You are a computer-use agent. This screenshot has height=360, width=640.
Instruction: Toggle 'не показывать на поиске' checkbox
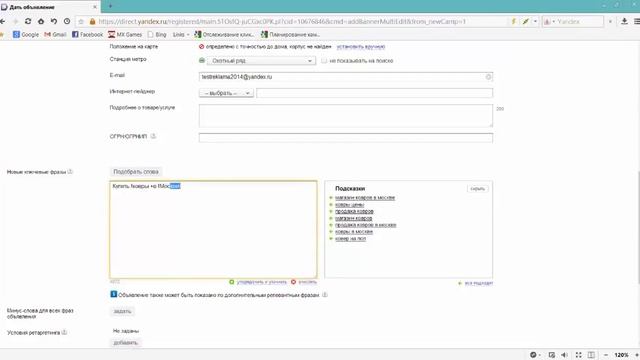pyautogui.click(x=324, y=60)
